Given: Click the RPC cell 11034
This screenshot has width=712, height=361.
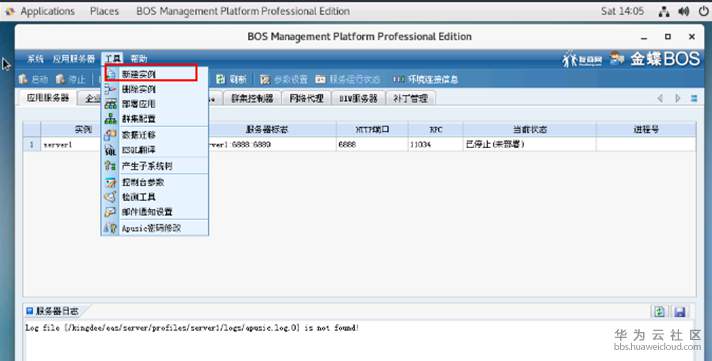Looking at the screenshot, I should (436, 145).
